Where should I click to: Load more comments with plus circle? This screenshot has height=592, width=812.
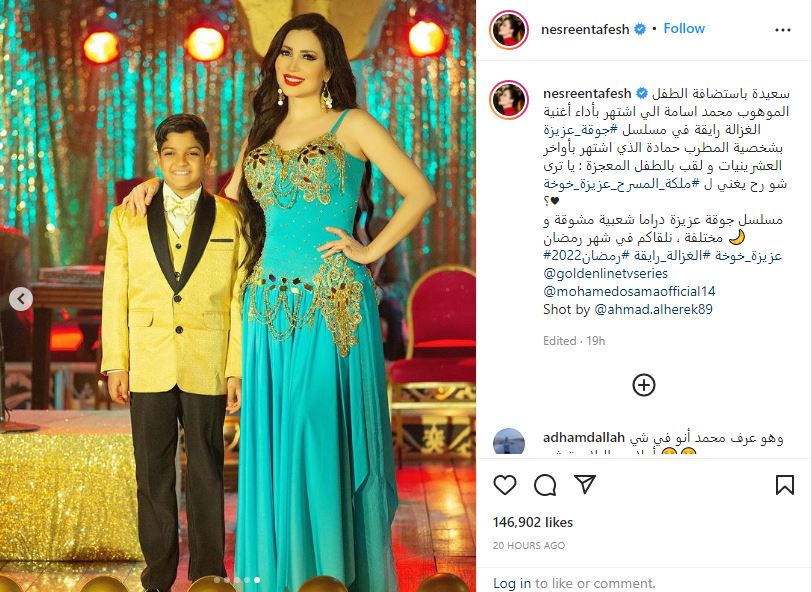coord(644,385)
